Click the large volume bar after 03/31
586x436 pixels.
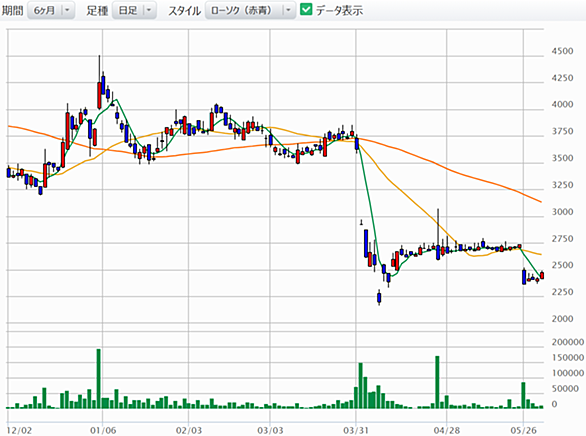pyautogui.click(x=361, y=386)
